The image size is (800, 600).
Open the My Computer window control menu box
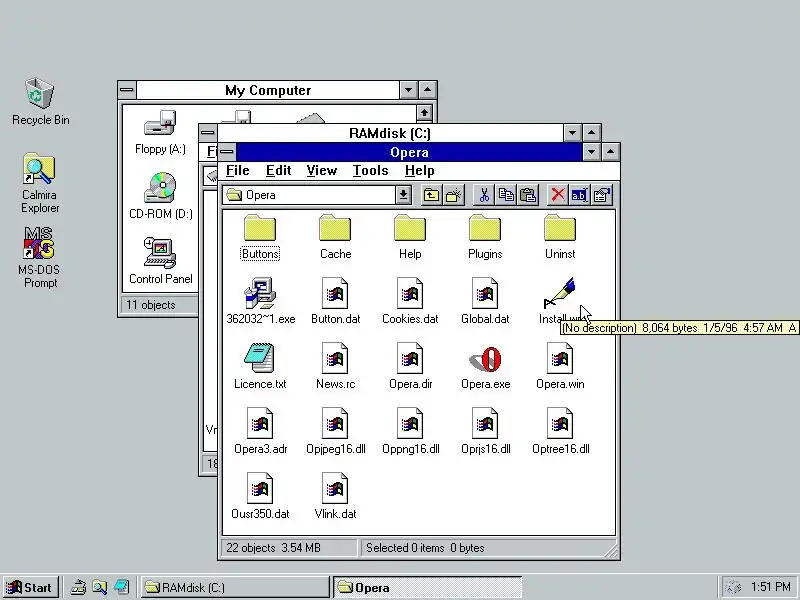127,90
